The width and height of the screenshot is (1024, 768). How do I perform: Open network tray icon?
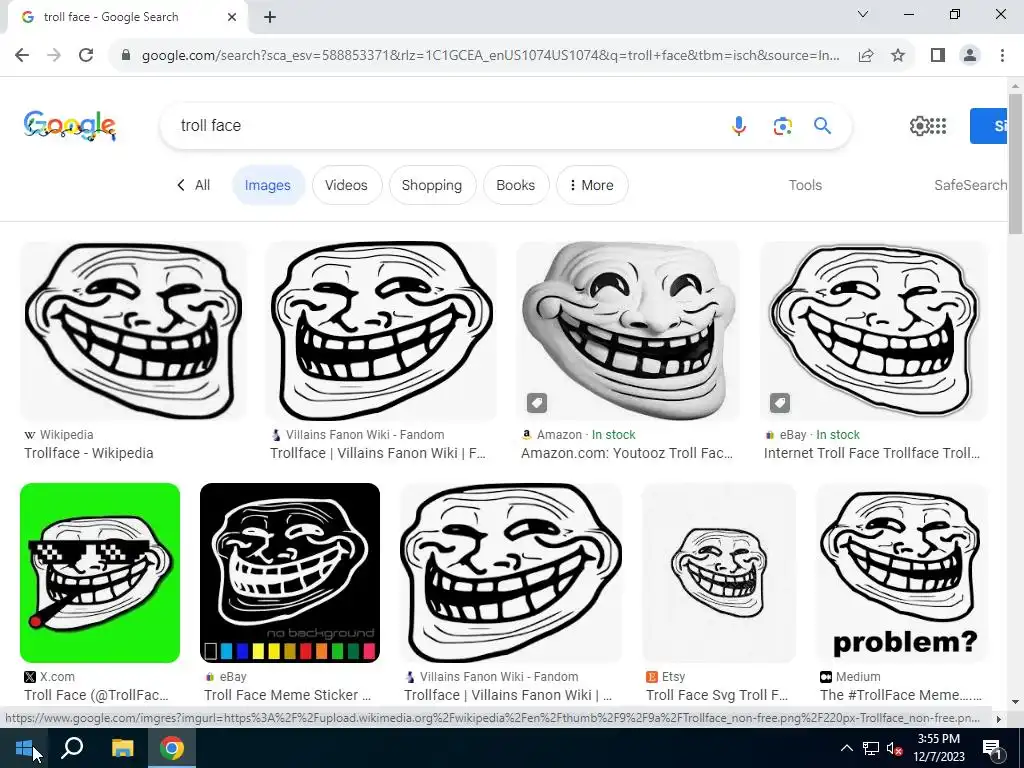871,748
